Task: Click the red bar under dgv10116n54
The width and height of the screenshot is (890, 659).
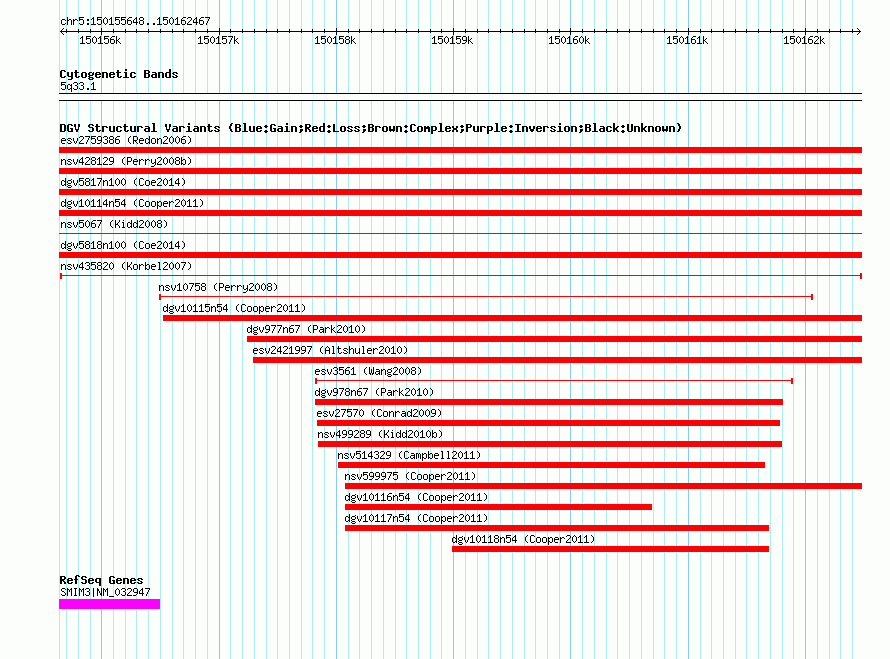Action: click(498, 507)
